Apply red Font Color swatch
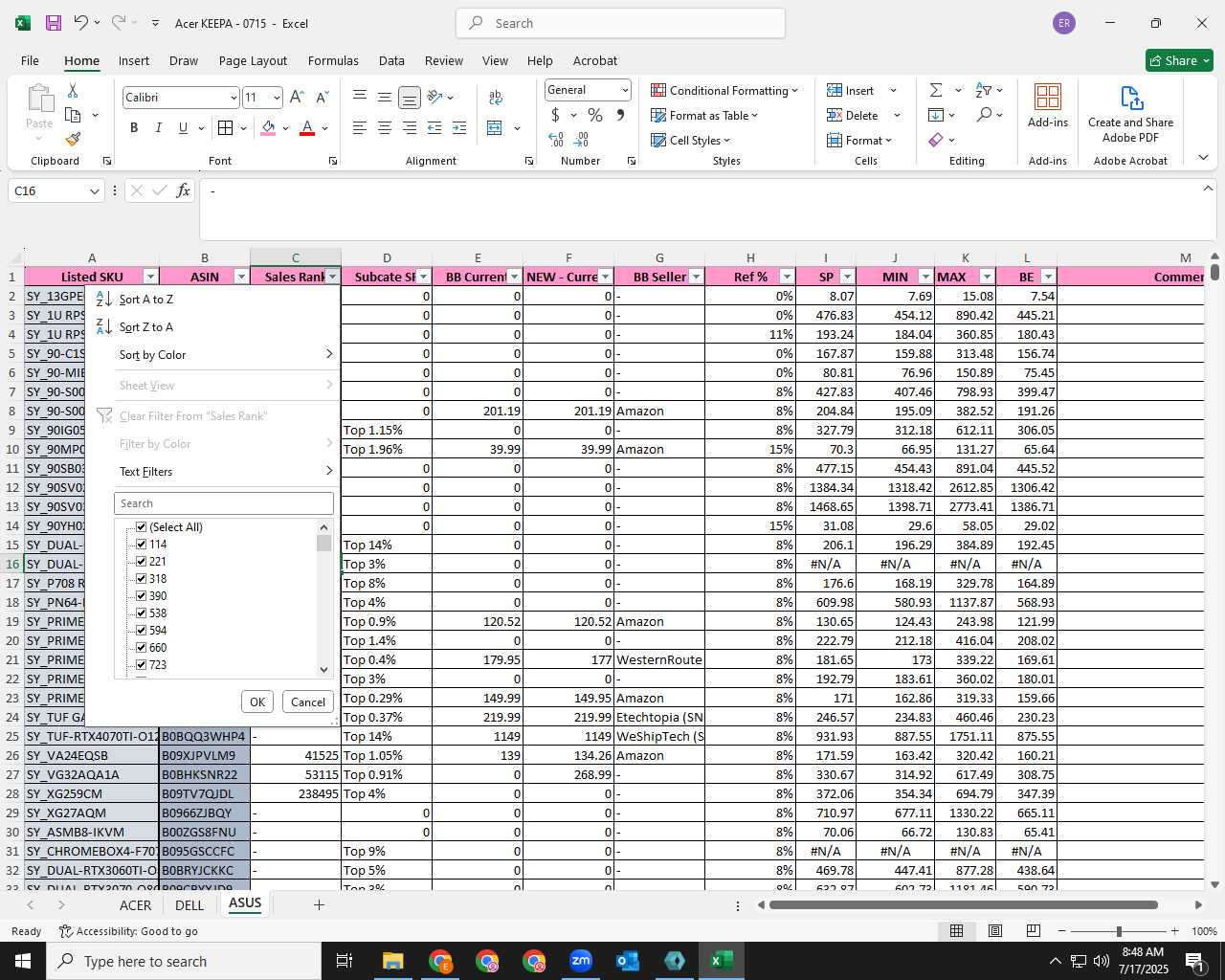Viewport: 1225px width, 980px height. point(307,127)
